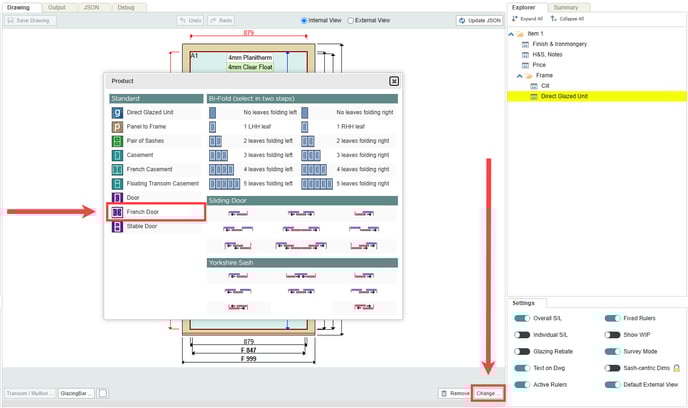The width and height of the screenshot is (688, 408).
Task: Click Expand All in Explorer panel
Action: pyautogui.click(x=527, y=18)
